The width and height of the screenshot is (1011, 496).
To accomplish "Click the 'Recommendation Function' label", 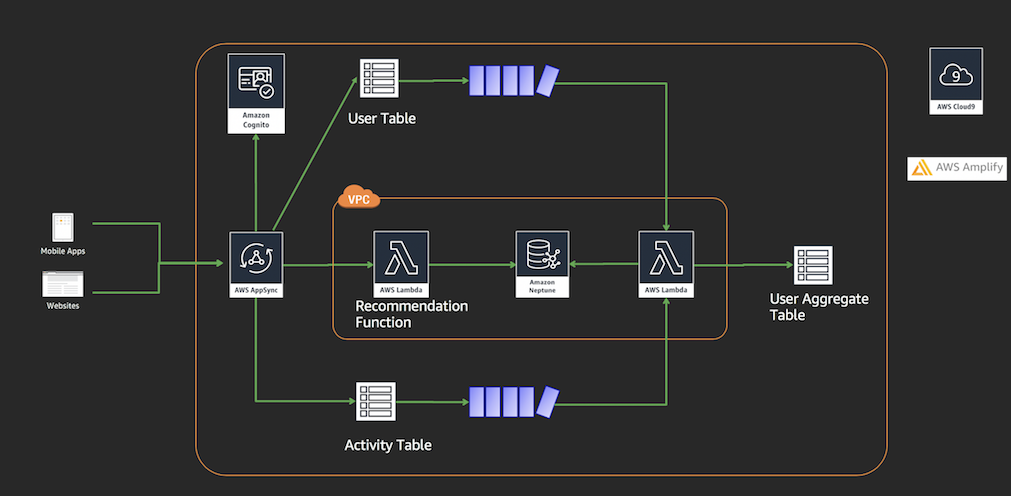I will [x=411, y=314].
